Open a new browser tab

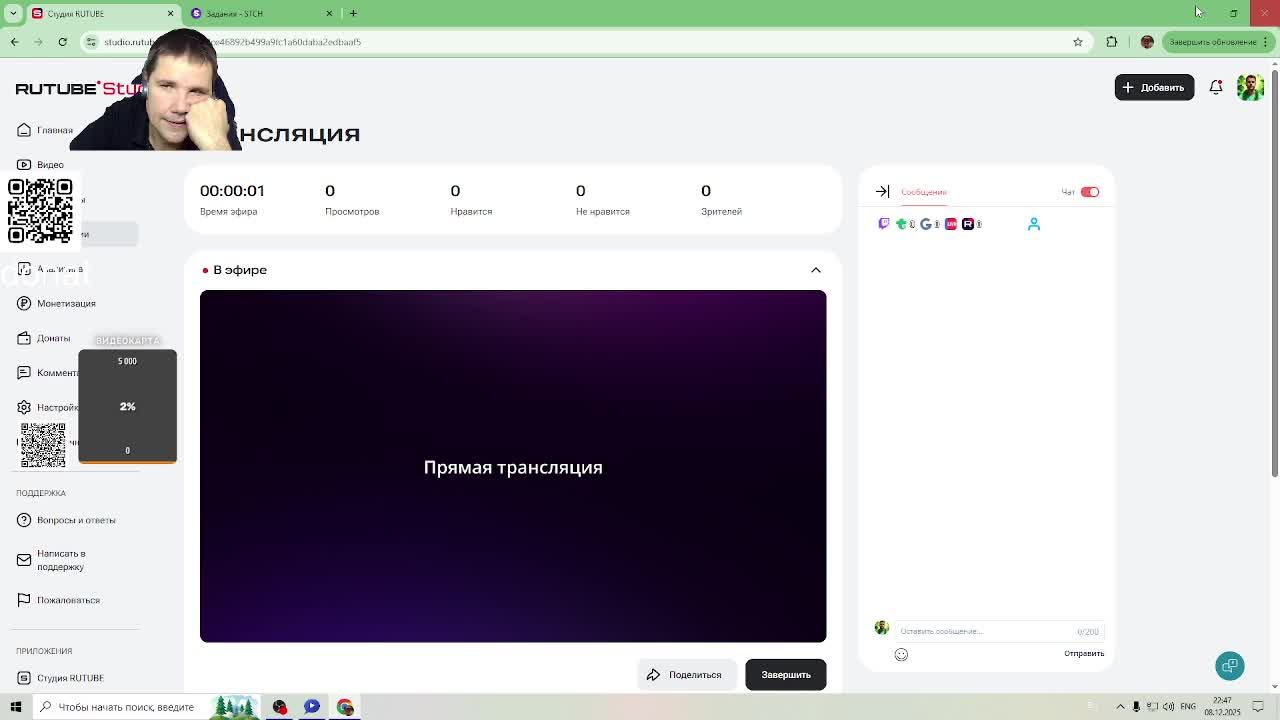[x=353, y=13]
